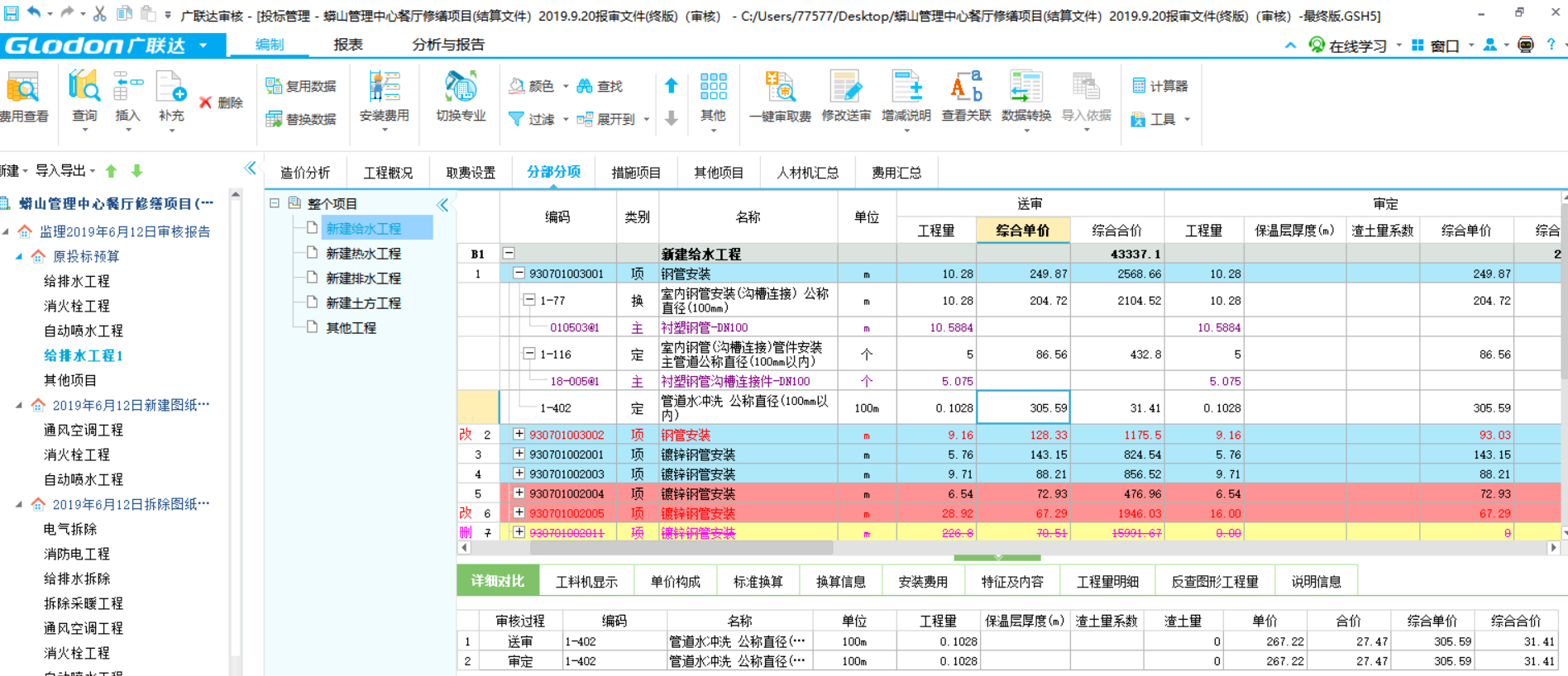This screenshot has width=1568, height=676.
Task: Click the horizontal scrollbar under the table
Action: (x=681, y=547)
